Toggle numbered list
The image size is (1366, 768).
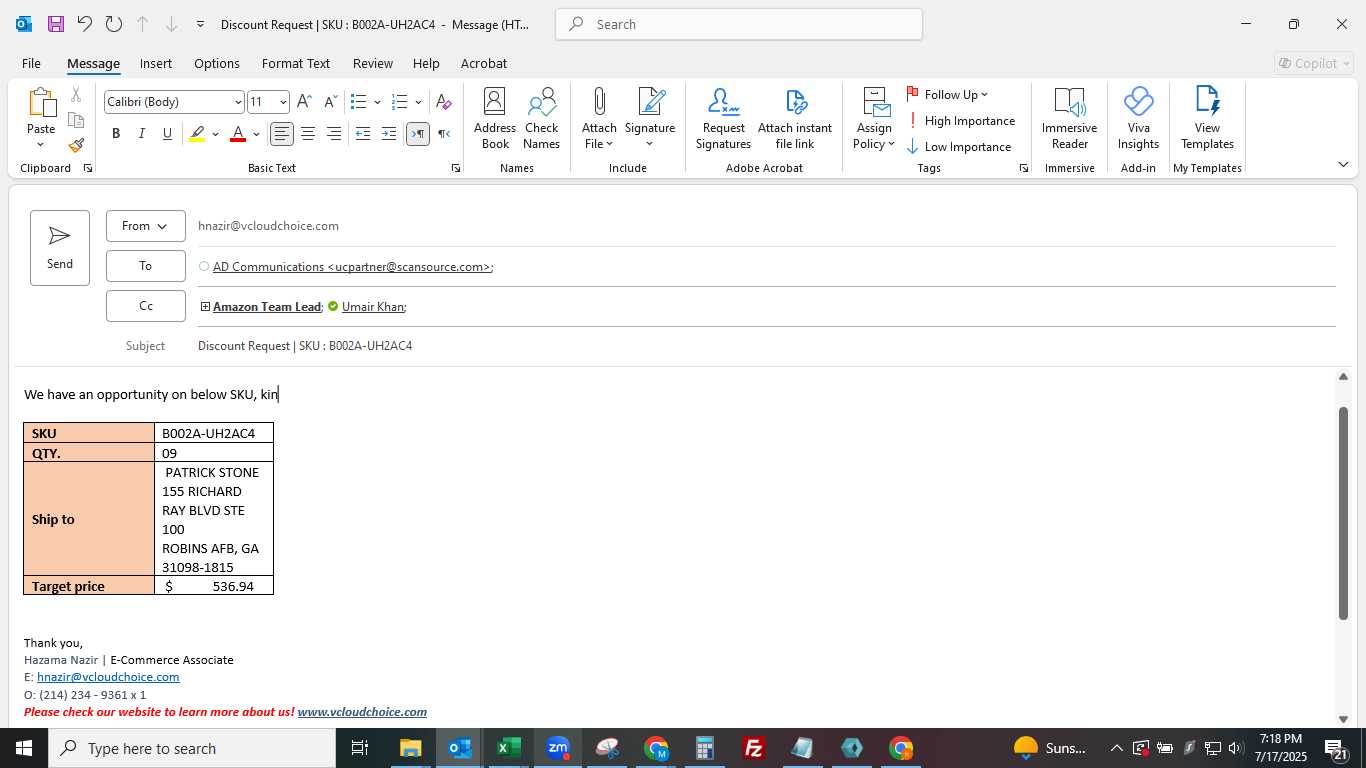pyautogui.click(x=400, y=102)
